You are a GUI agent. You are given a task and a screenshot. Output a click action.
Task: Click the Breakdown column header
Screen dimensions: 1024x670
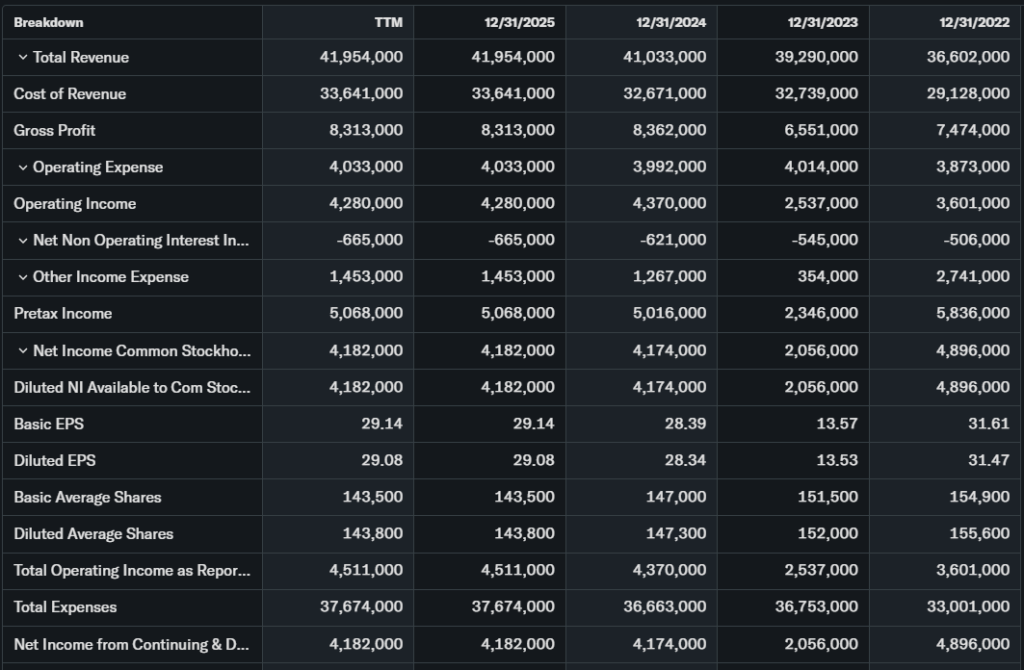(49, 22)
